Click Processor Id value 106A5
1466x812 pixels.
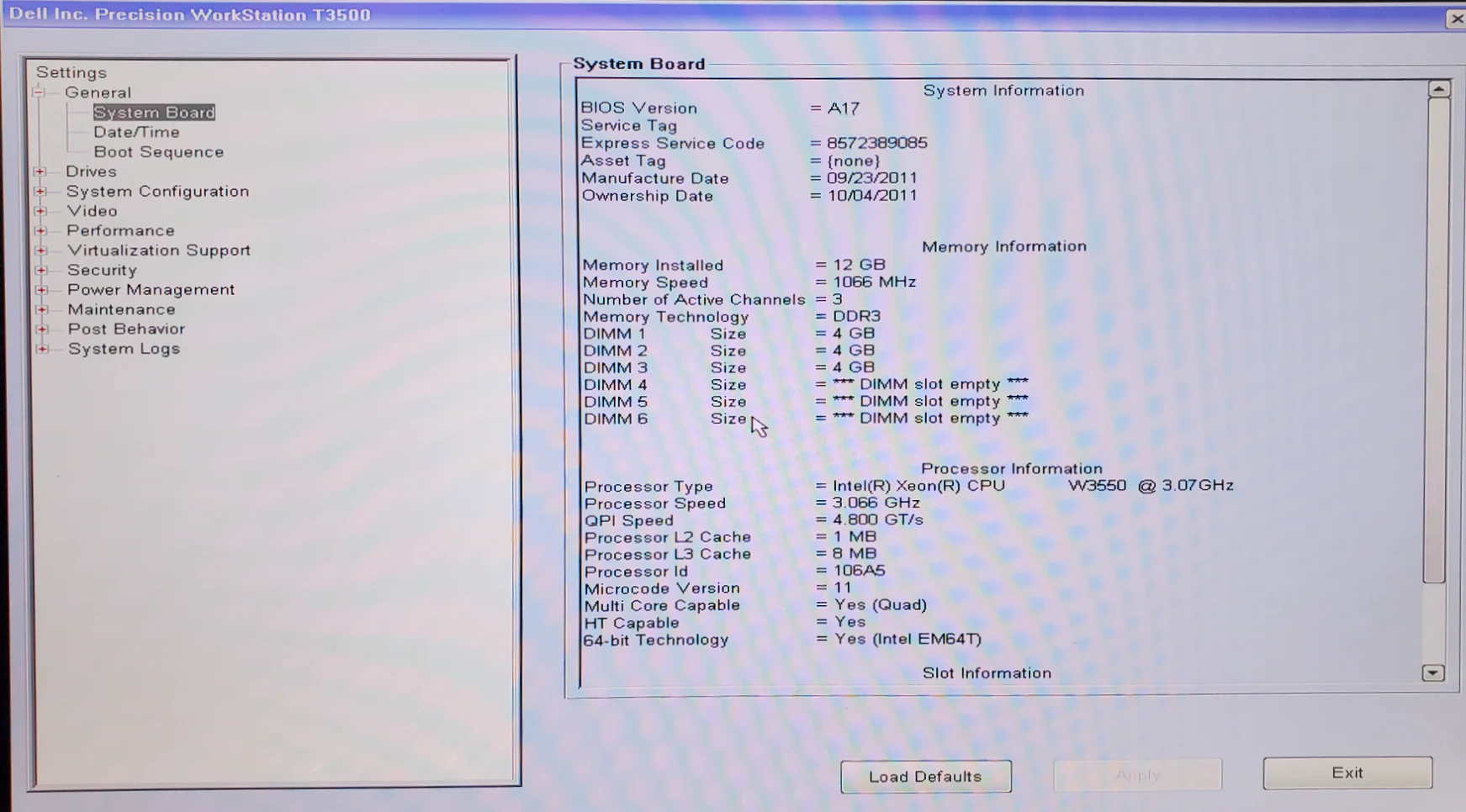point(859,571)
